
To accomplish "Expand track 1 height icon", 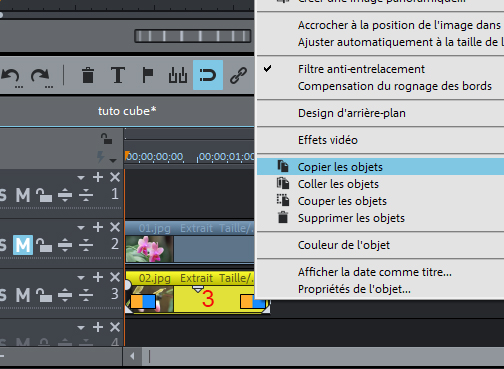I will [x=65, y=195].
